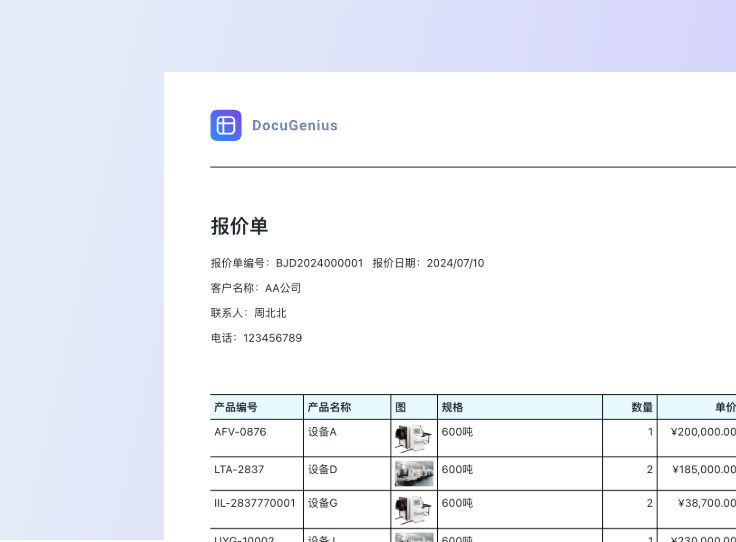Open product image thumbnail in LTA-2837 row

tap(413, 473)
